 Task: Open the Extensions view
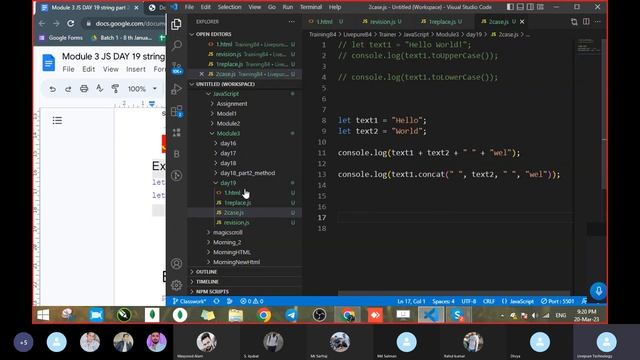coord(176,111)
